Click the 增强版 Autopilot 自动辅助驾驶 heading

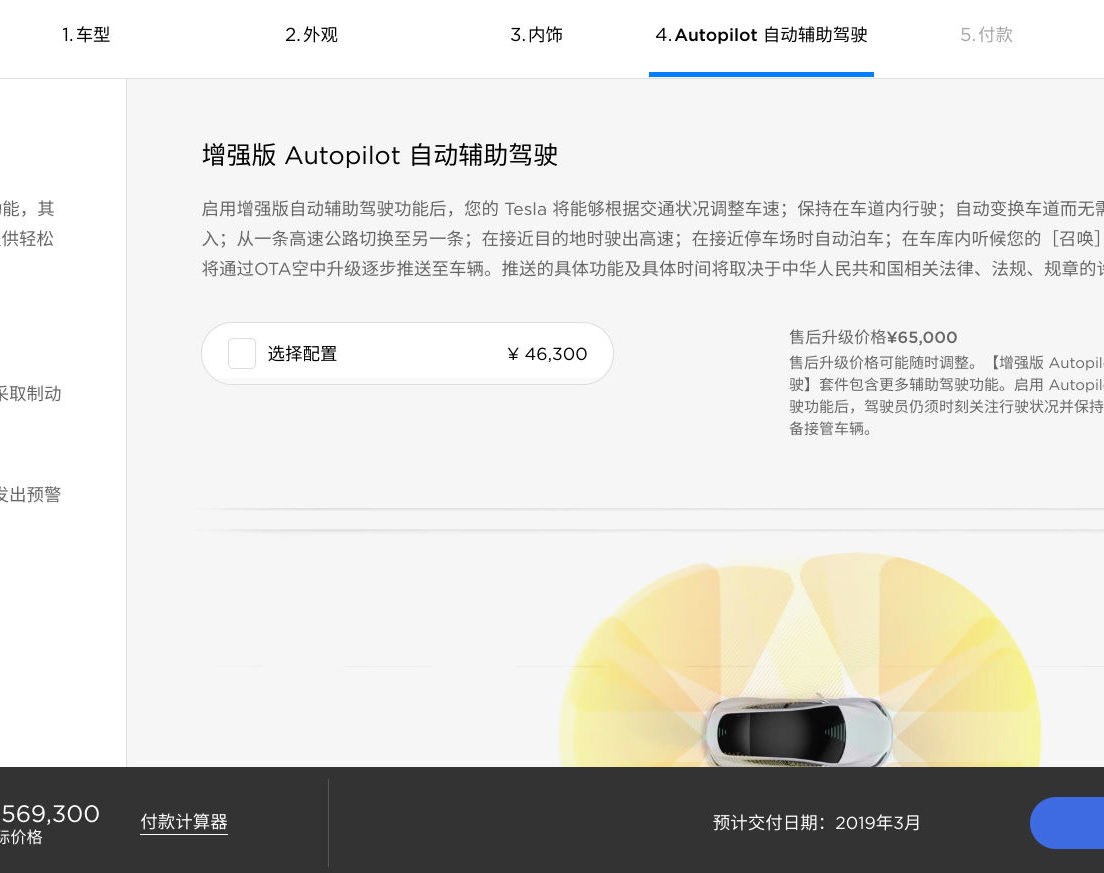[380, 155]
